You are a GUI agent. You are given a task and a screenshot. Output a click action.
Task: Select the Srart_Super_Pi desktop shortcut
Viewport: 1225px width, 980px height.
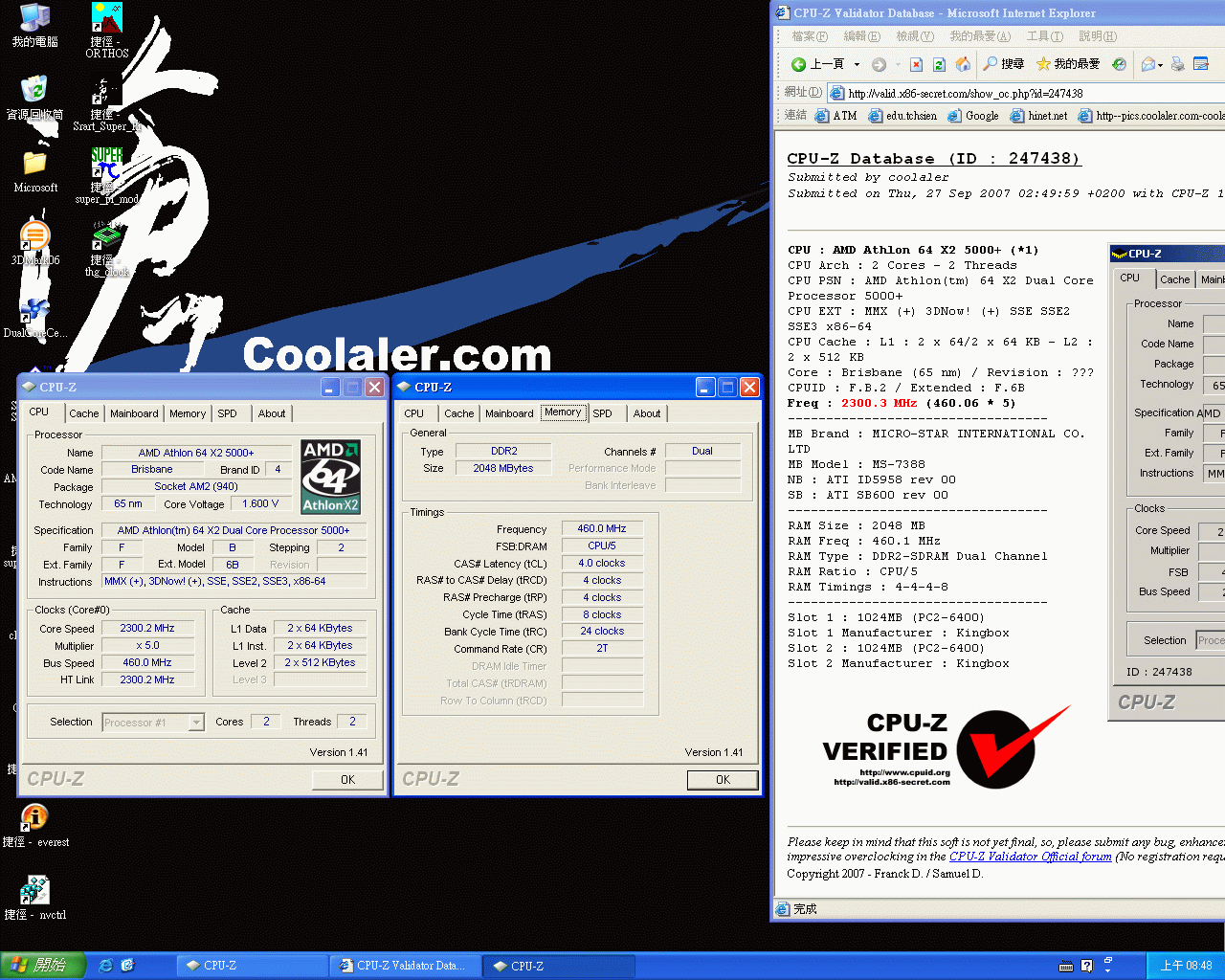tap(106, 103)
